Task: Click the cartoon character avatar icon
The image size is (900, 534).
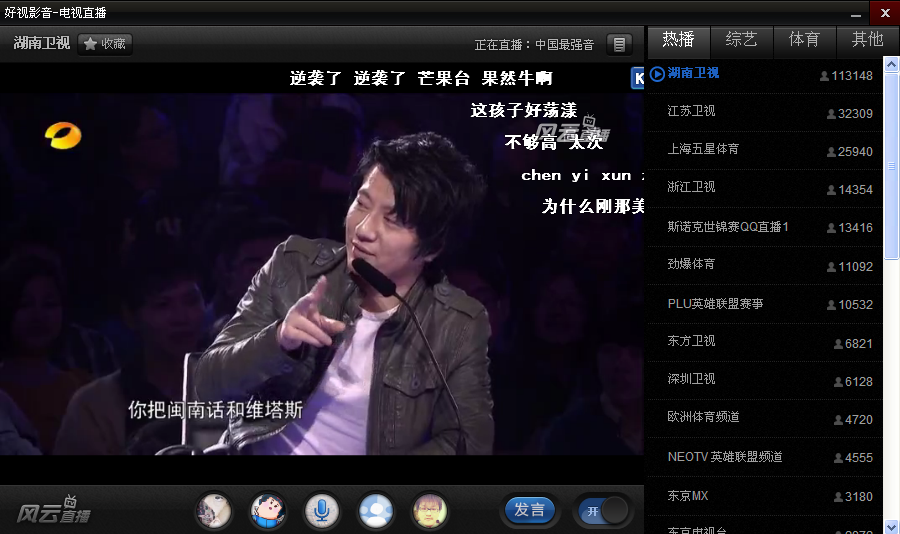Action: point(267,511)
